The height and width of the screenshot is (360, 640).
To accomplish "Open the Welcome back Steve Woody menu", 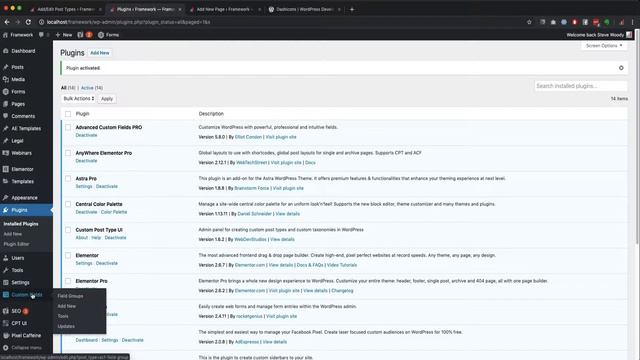I will [599, 35].
